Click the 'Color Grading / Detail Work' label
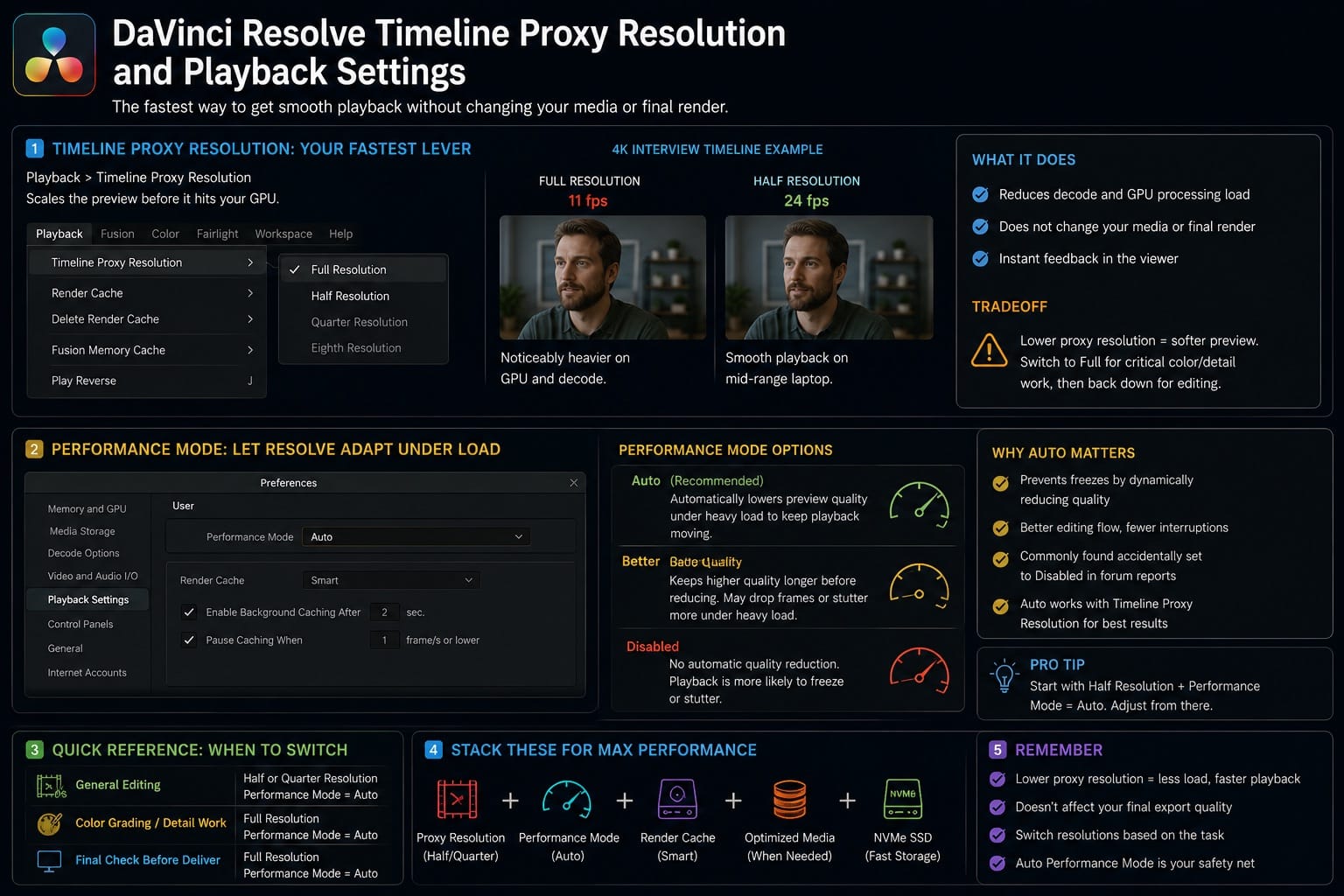This screenshot has height=896, width=1344. [150, 822]
